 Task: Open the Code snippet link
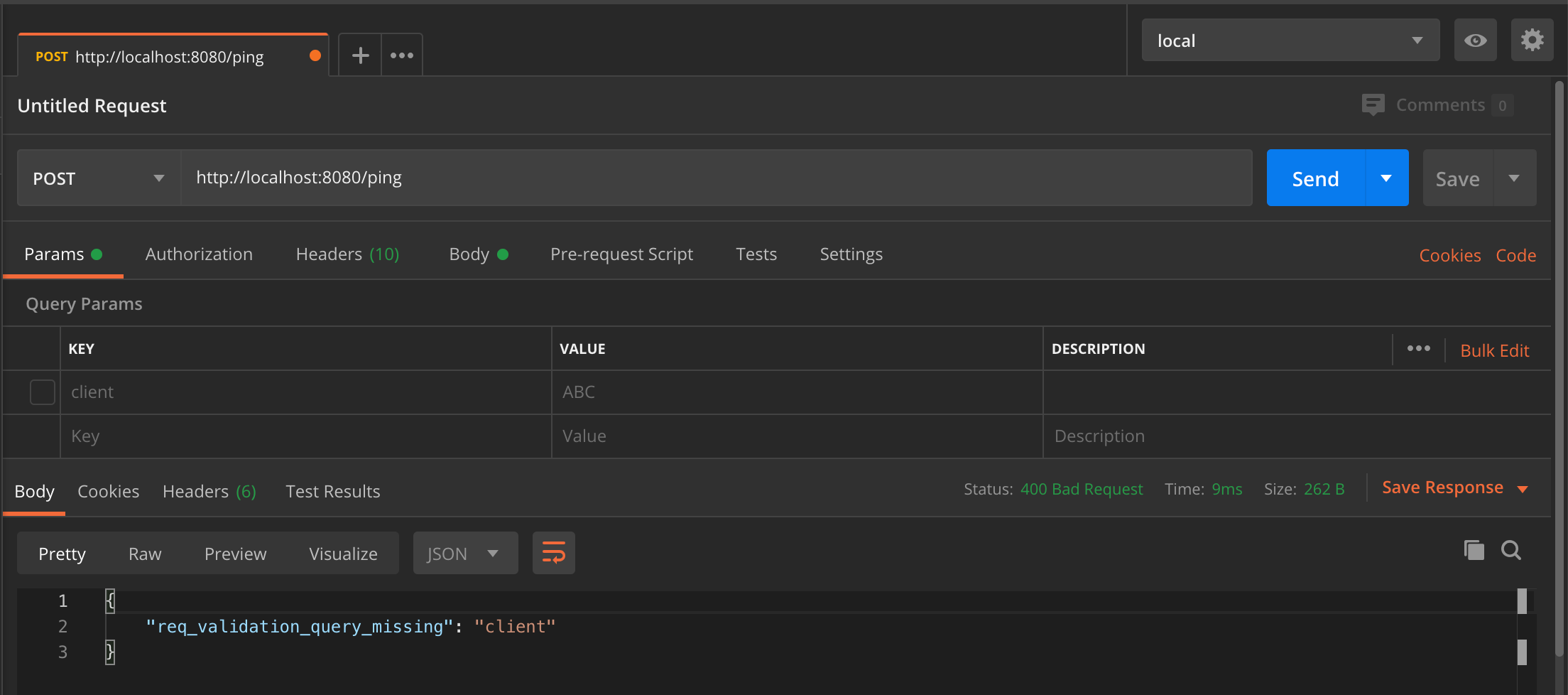point(1515,256)
